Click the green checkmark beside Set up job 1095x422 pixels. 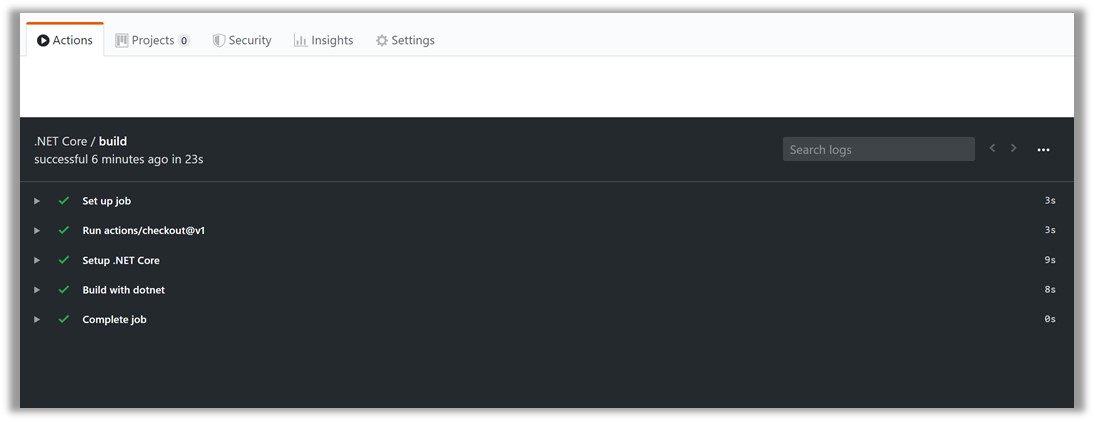(64, 201)
